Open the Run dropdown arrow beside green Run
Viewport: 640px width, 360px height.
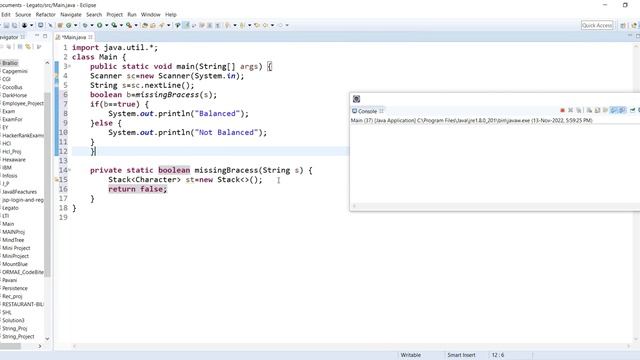[x=107, y=25]
